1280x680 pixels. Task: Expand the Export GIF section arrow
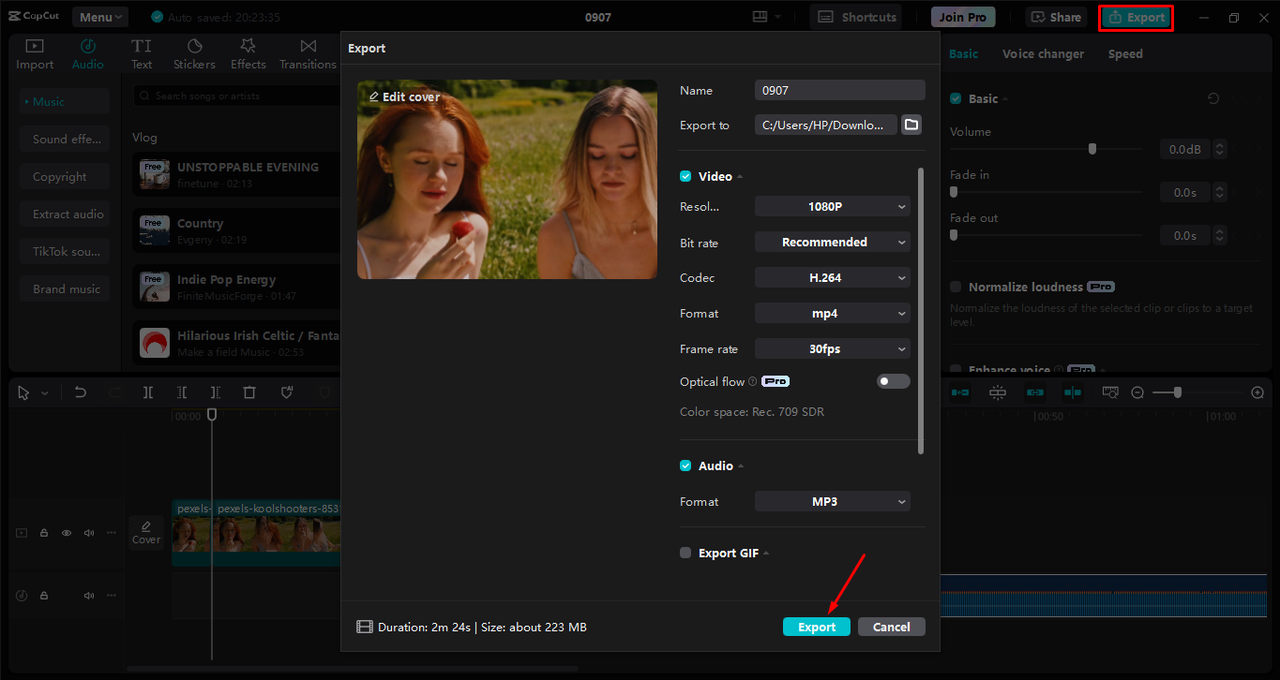click(x=766, y=553)
